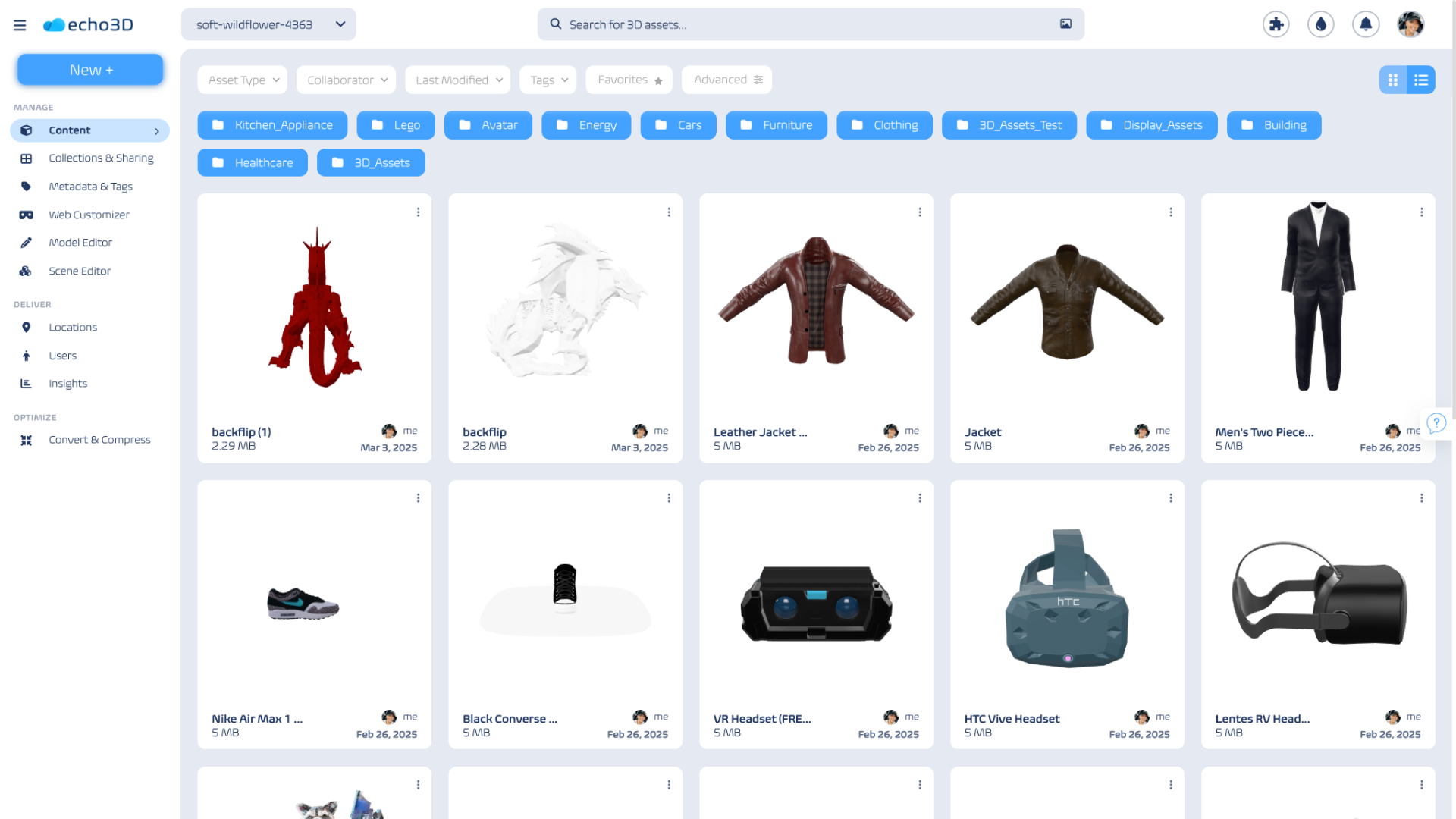Open options menu for Black Converse card

[x=669, y=498]
